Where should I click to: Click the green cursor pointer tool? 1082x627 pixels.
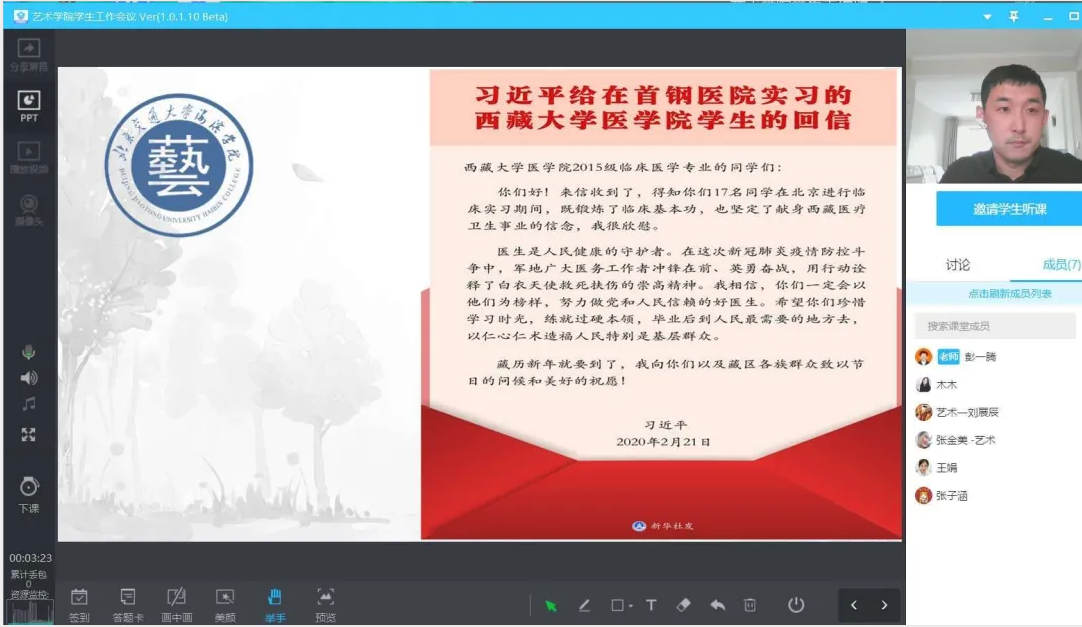tap(551, 605)
